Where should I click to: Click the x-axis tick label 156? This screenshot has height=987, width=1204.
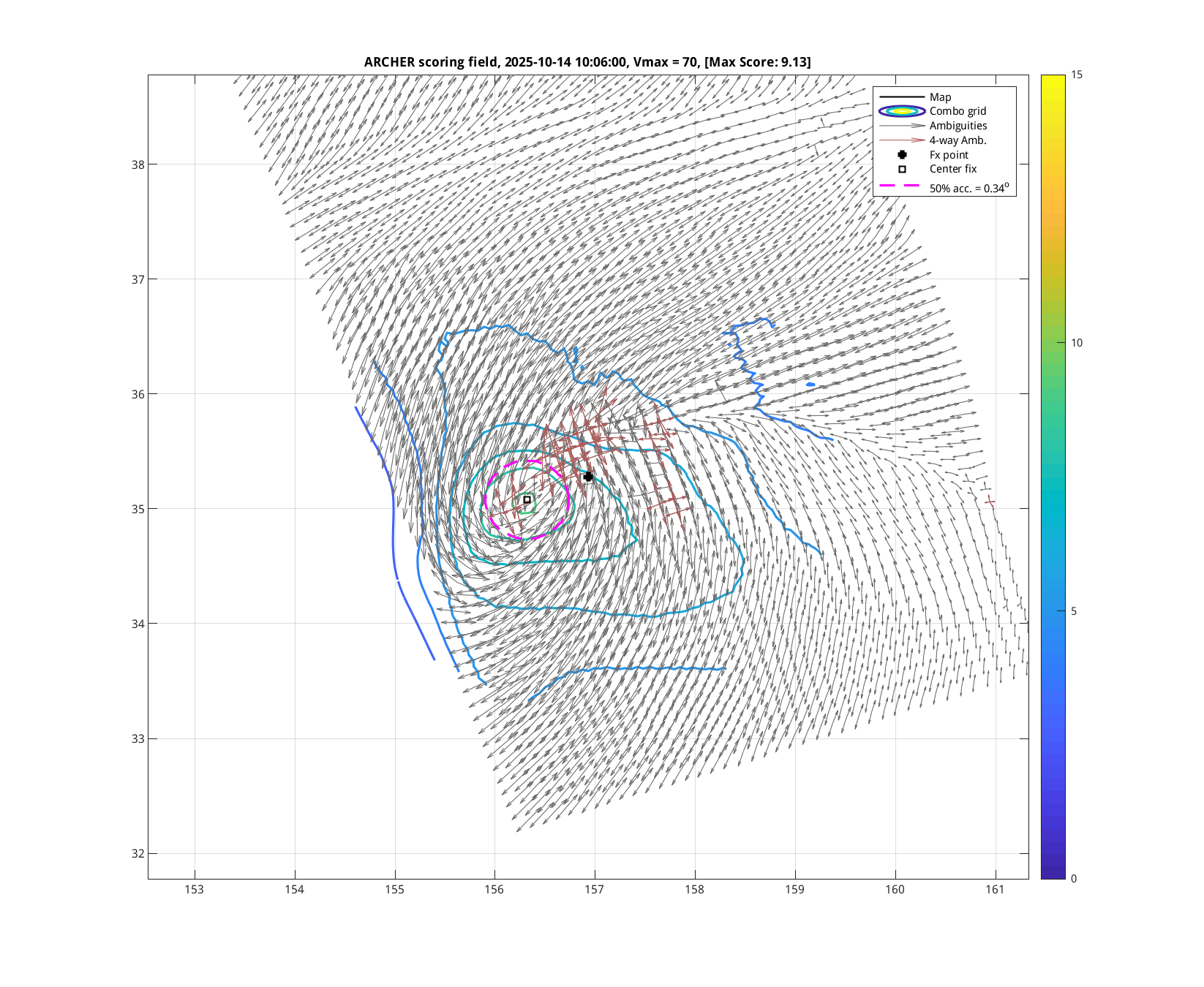494,890
